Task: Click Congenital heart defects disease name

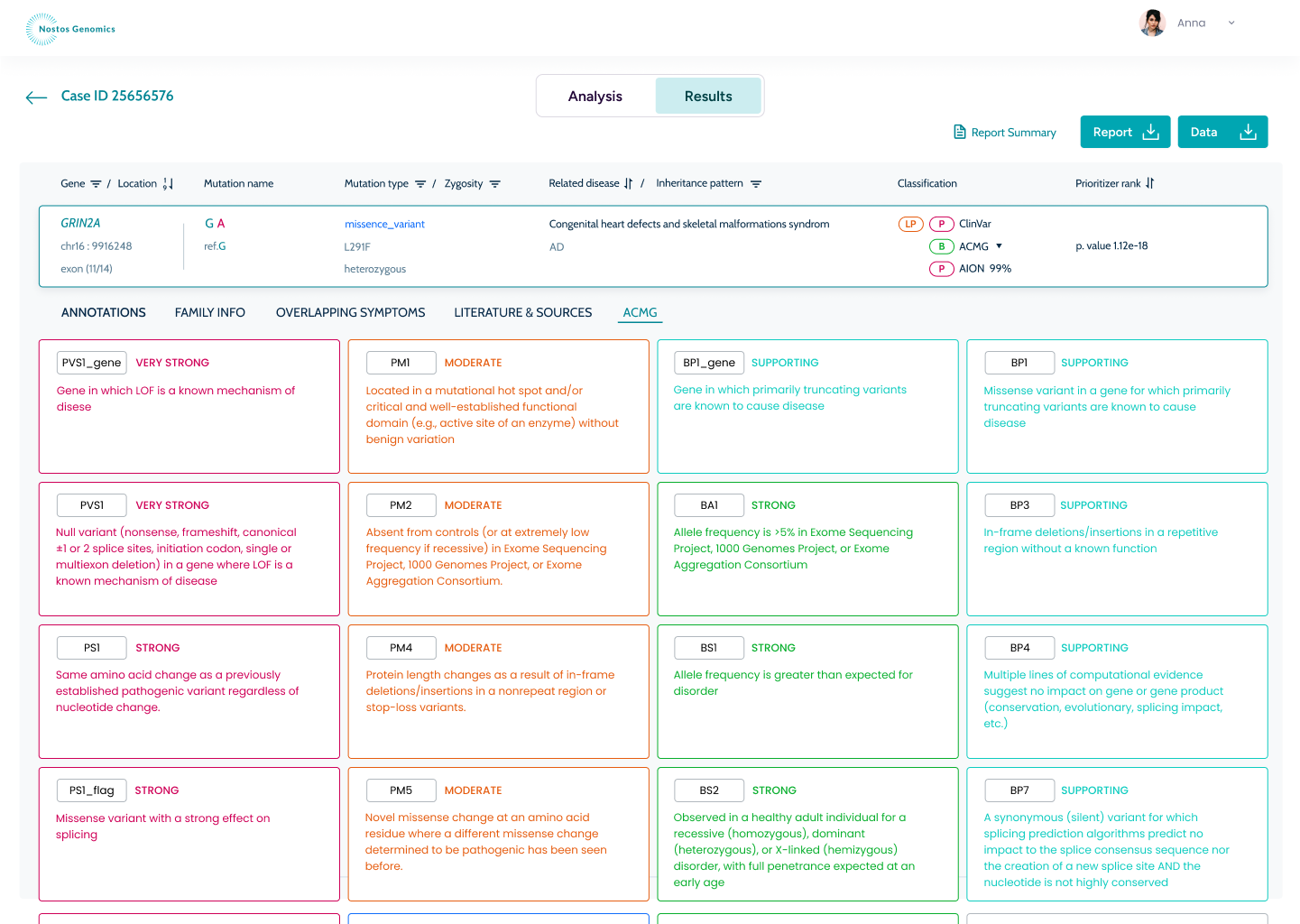Action: point(689,224)
